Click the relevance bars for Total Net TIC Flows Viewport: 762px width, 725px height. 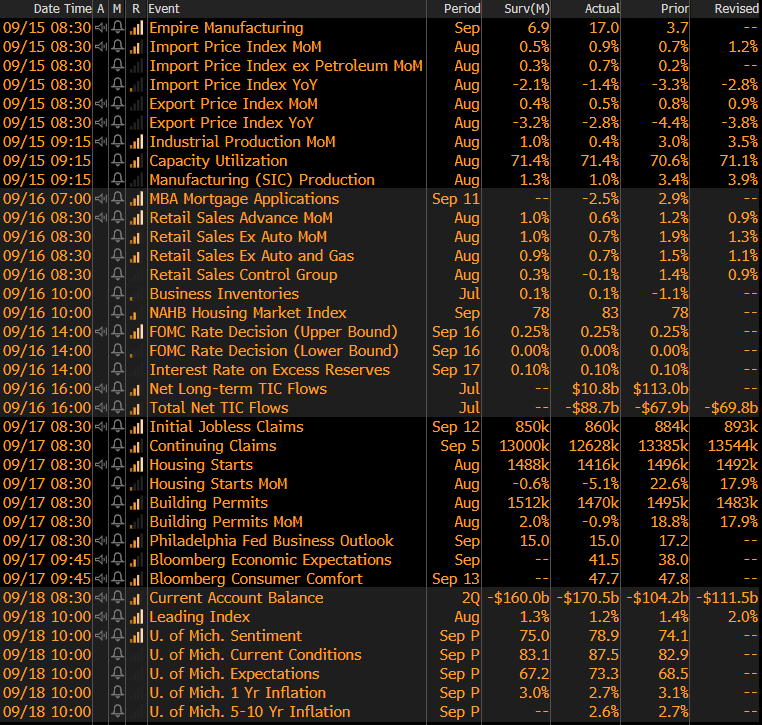point(137,408)
